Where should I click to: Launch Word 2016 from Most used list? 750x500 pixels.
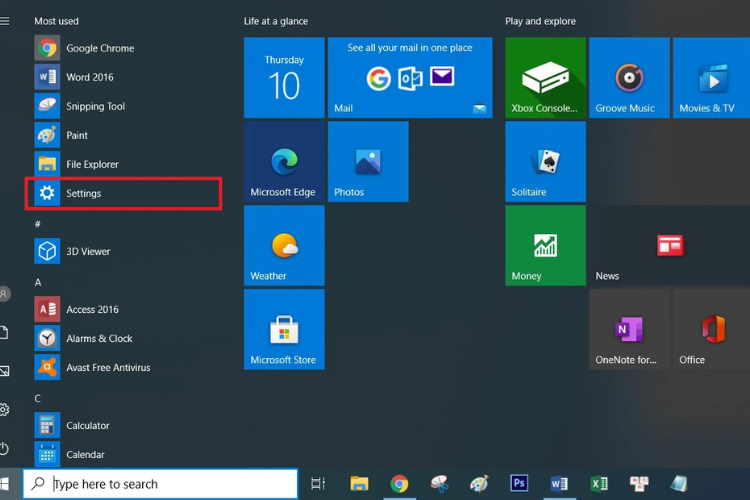click(x=123, y=77)
